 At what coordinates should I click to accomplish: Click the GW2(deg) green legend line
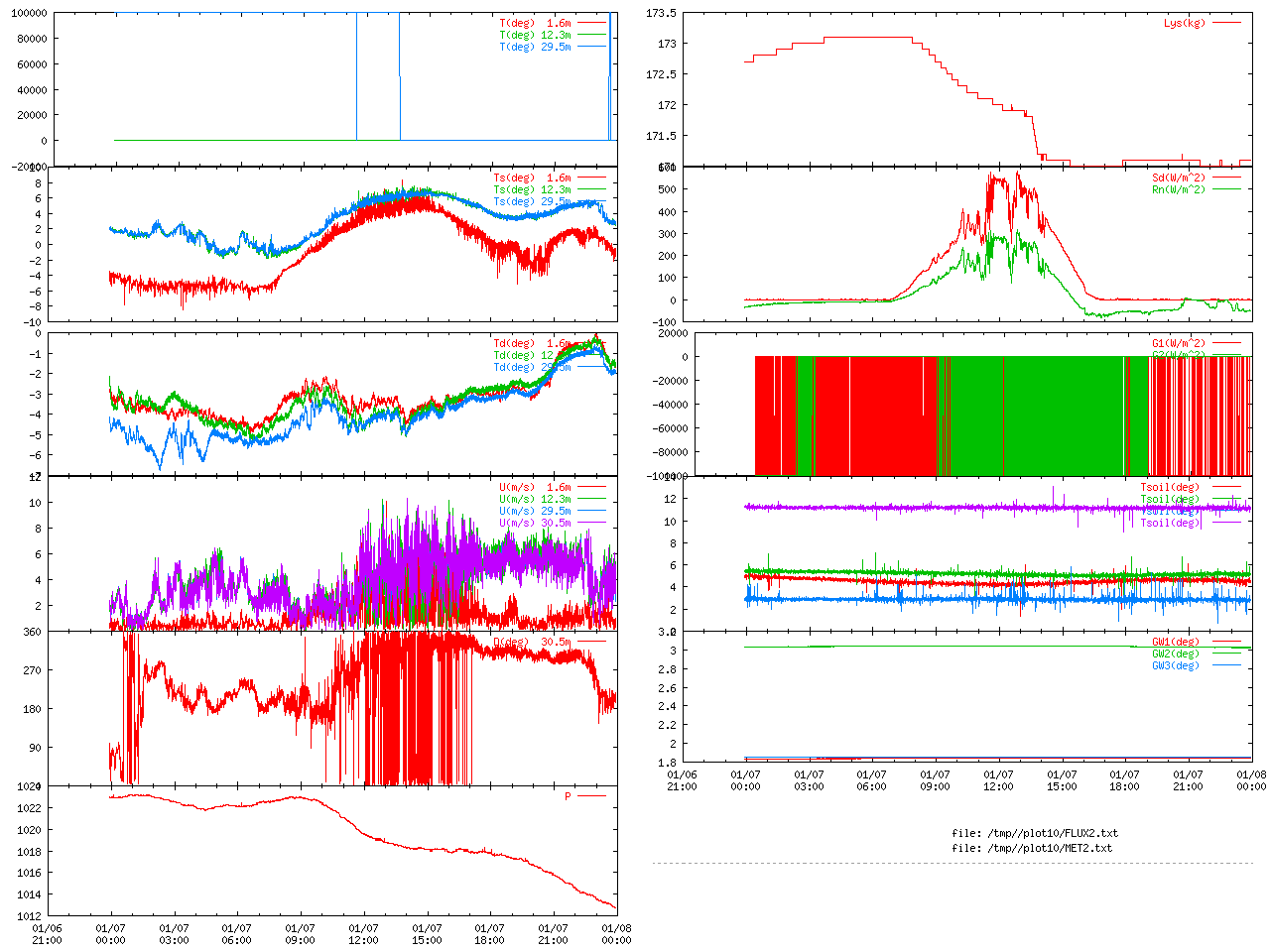click(1226, 654)
